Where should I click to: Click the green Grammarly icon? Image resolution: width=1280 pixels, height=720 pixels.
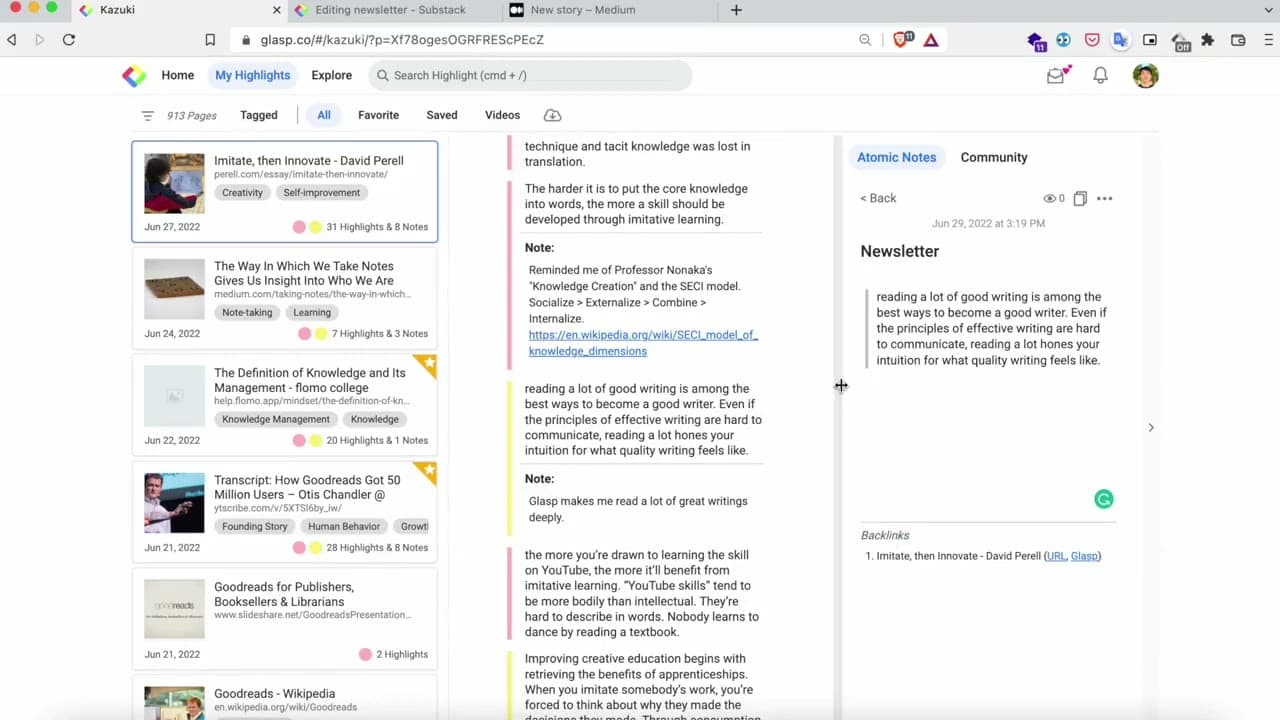[1104, 499]
